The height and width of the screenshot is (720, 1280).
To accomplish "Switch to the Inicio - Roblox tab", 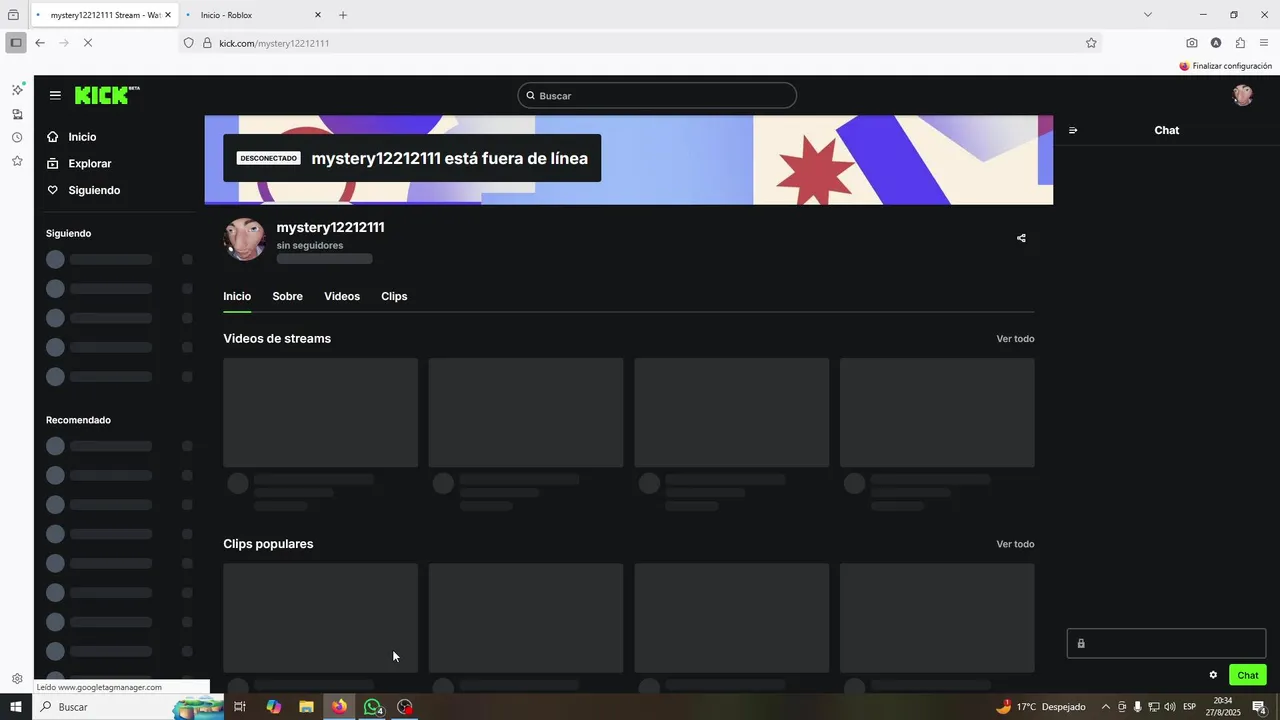I will coord(254,15).
